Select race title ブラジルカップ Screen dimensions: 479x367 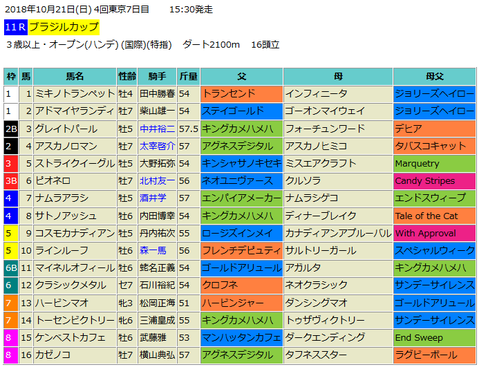[64, 27]
